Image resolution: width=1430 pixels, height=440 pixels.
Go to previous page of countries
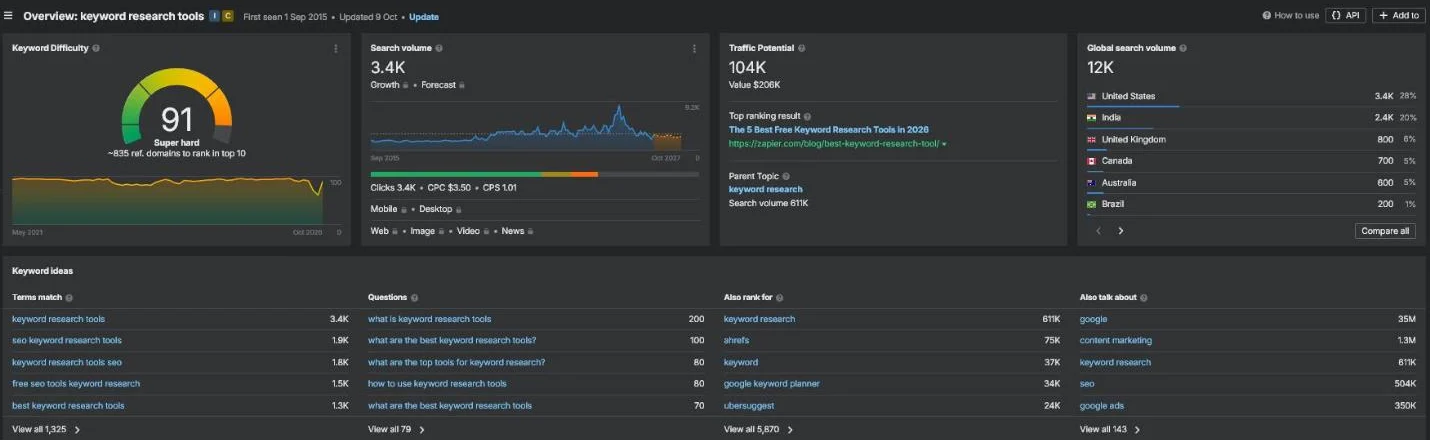tap(1098, 231)
